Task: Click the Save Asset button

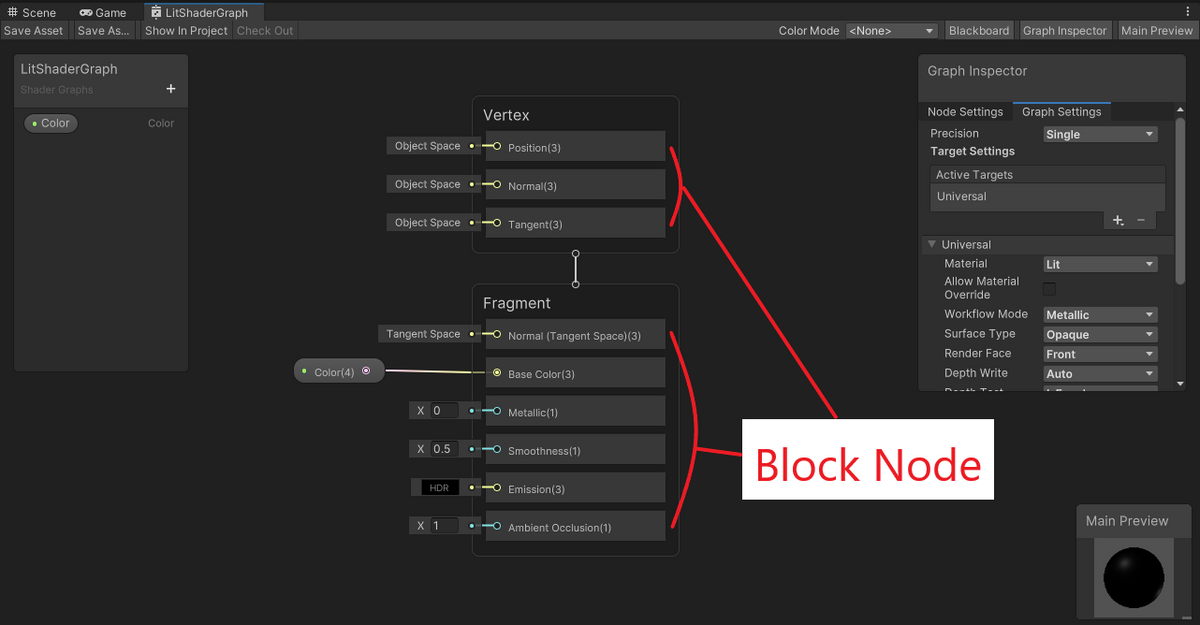Action: coord(34,30)
